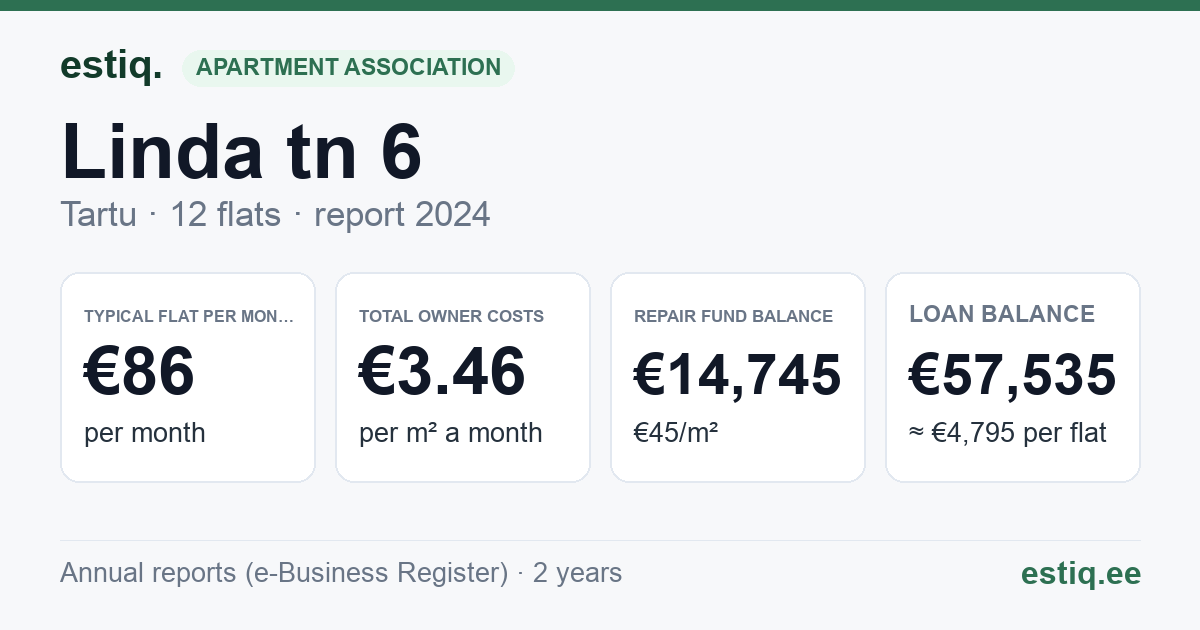1200x630 pixels.
Task: Click the 'Tartu · 12 flats · report 2024' subtitle
Action: point(275,214)
